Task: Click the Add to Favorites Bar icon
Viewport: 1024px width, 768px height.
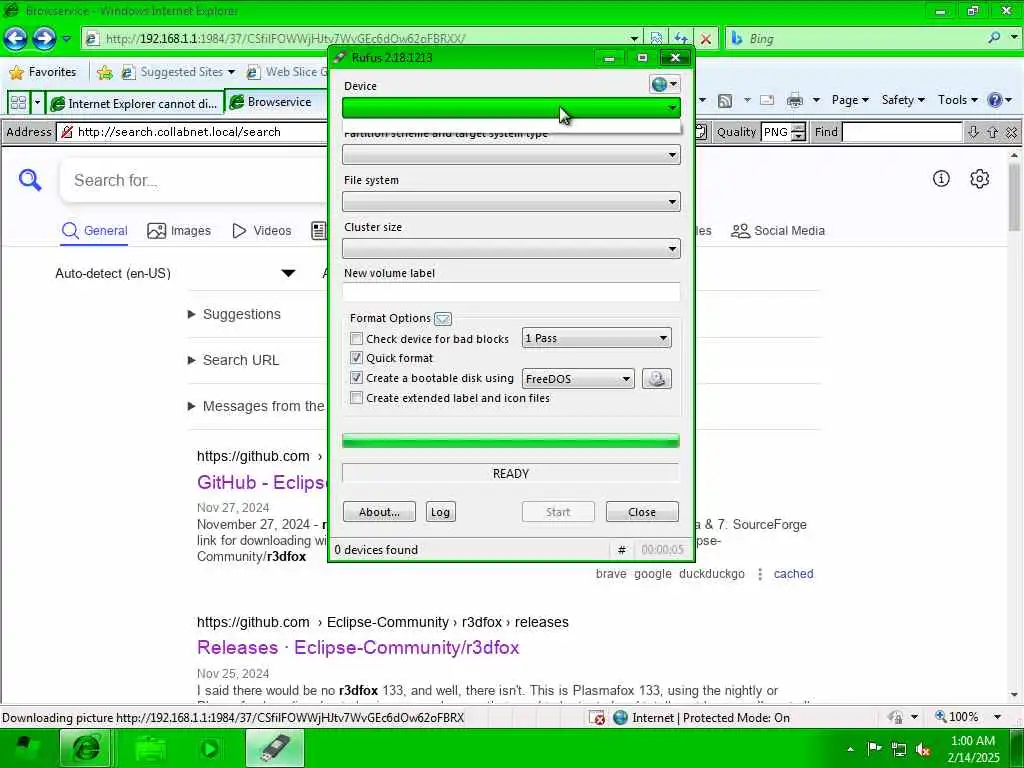Action: point(104,72)
